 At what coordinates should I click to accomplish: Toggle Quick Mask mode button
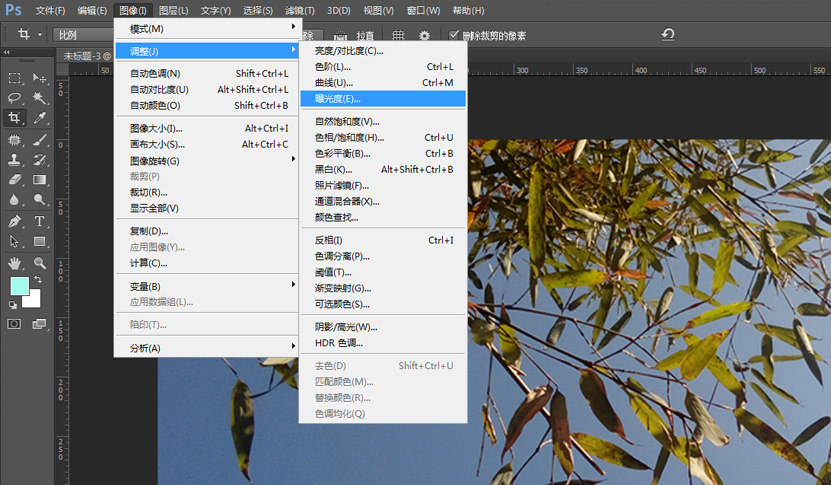pyautogui.click(x=15, y=324)
